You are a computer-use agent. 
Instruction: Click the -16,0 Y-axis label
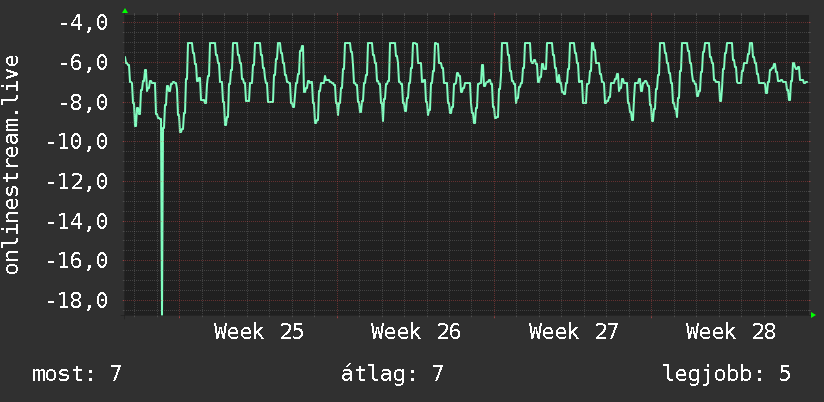click(77, 261)
